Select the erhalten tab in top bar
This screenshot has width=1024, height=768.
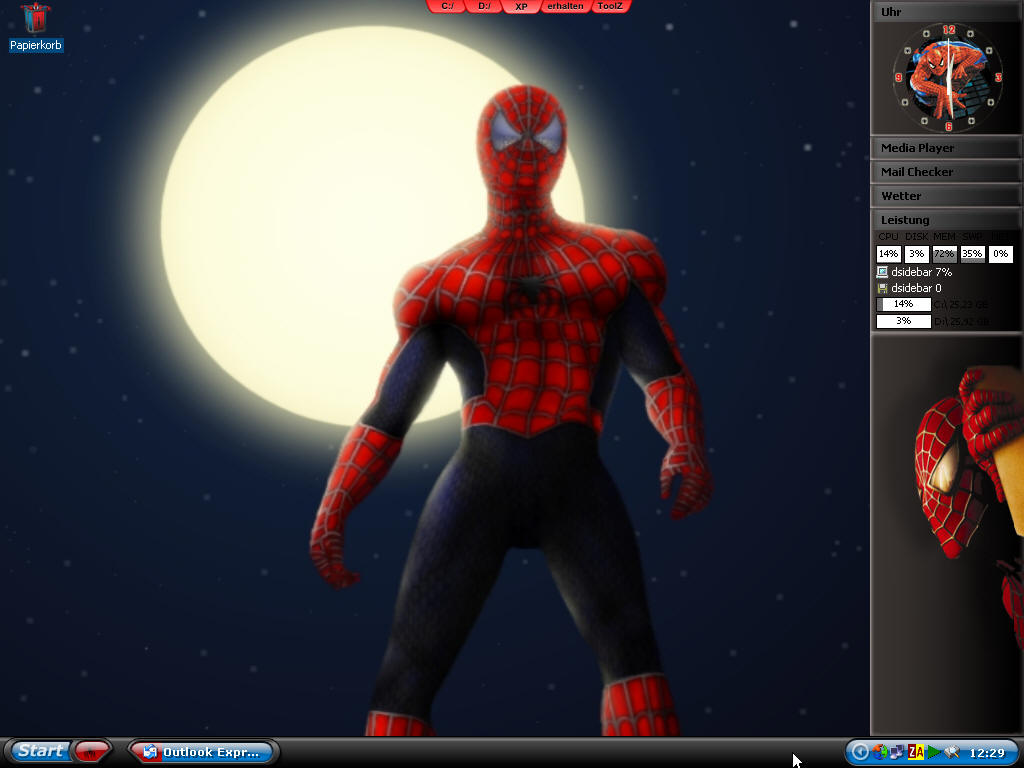[566, 7]
